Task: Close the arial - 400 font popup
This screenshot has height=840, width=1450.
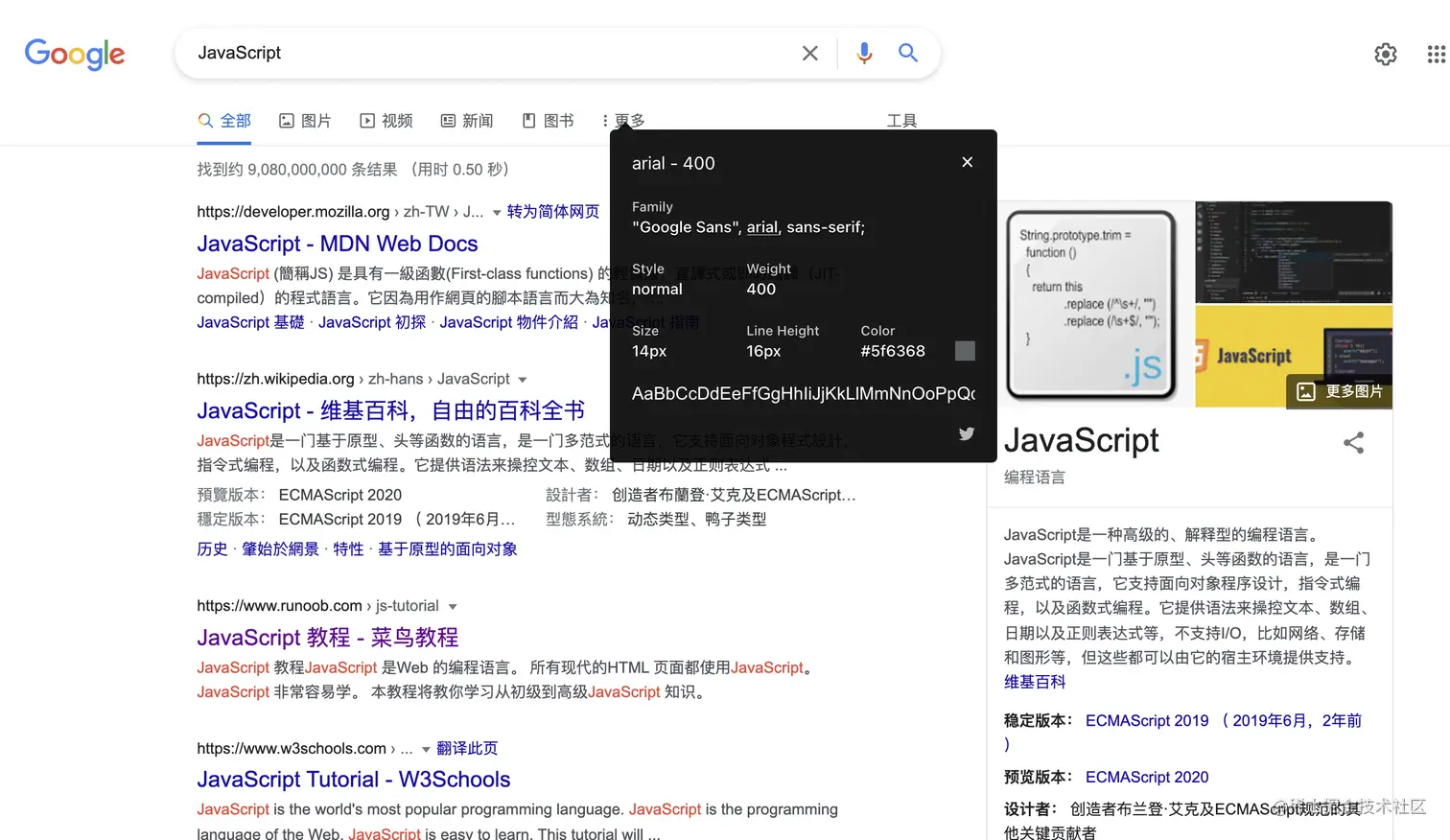Action: coord(967,162)
